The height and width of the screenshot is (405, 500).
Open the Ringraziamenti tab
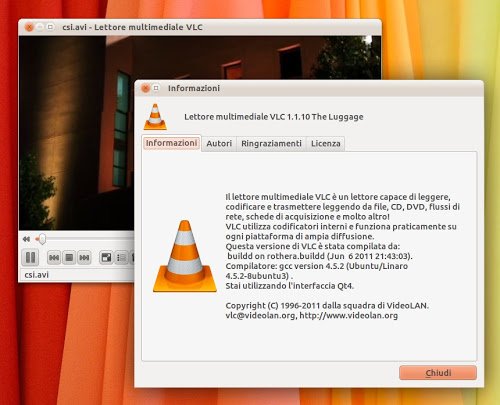pos(271,144)
